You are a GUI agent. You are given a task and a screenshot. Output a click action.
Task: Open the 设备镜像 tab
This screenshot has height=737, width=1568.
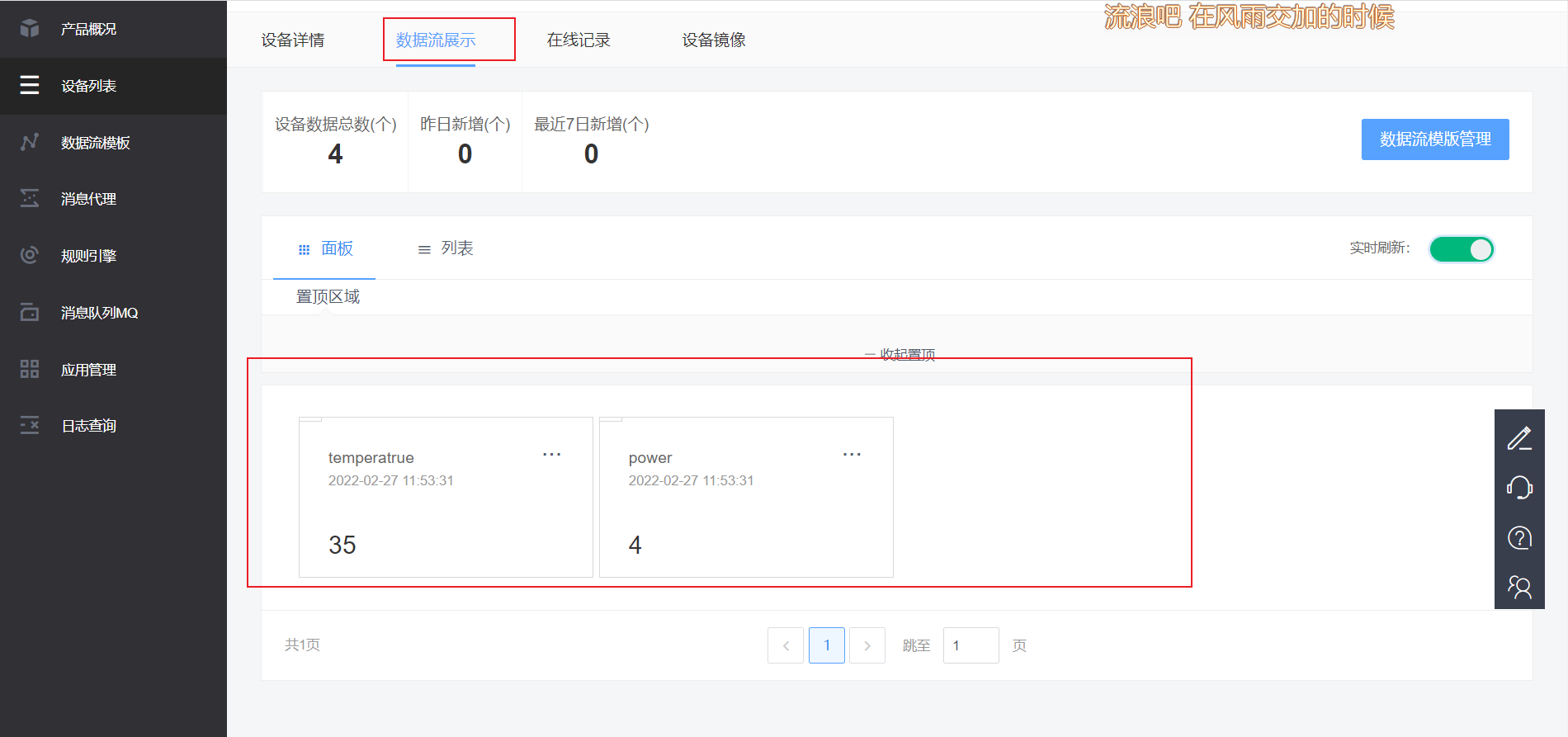[714, 40]
